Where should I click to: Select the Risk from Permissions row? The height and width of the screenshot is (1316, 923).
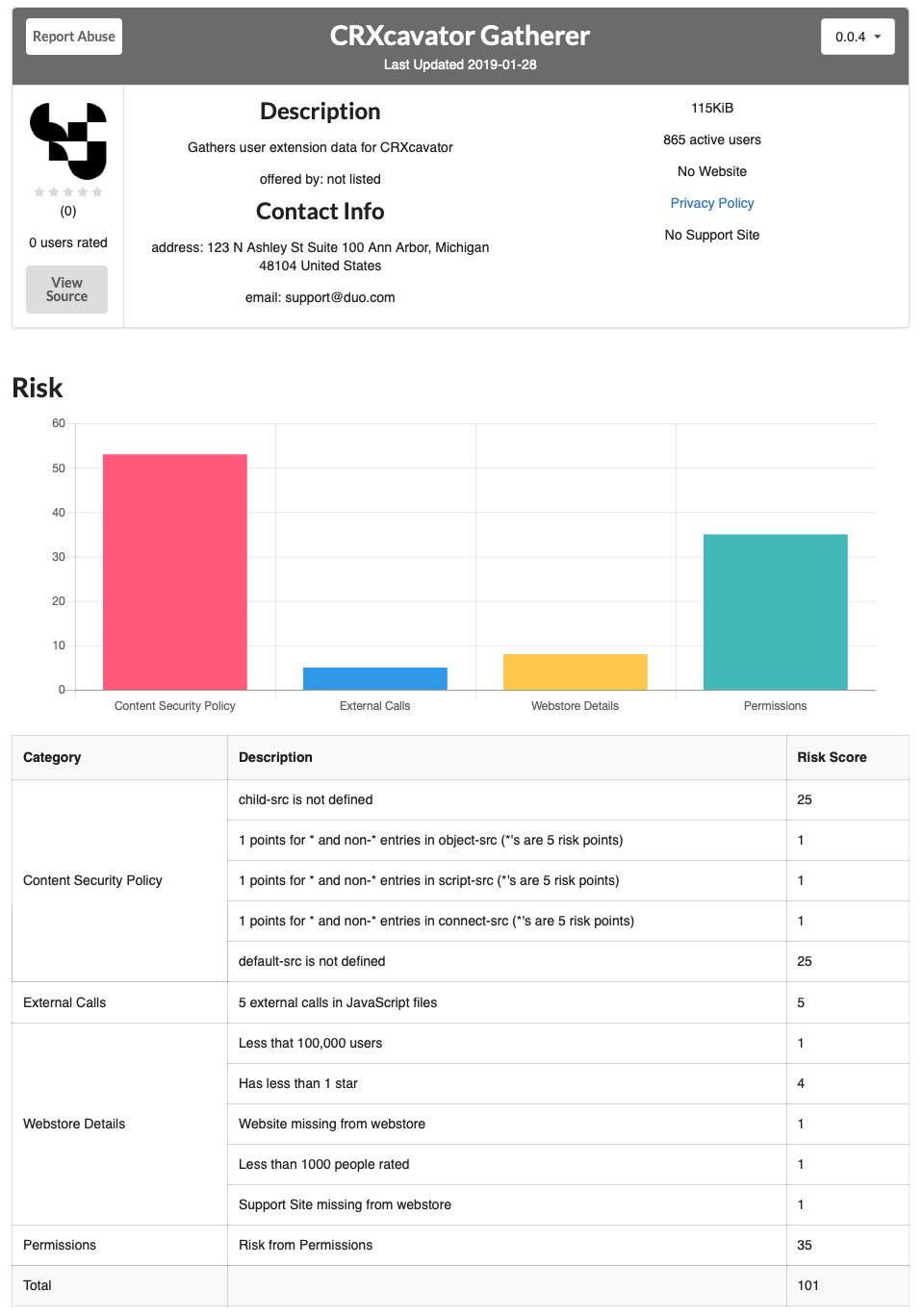(x=306, y=1245)
